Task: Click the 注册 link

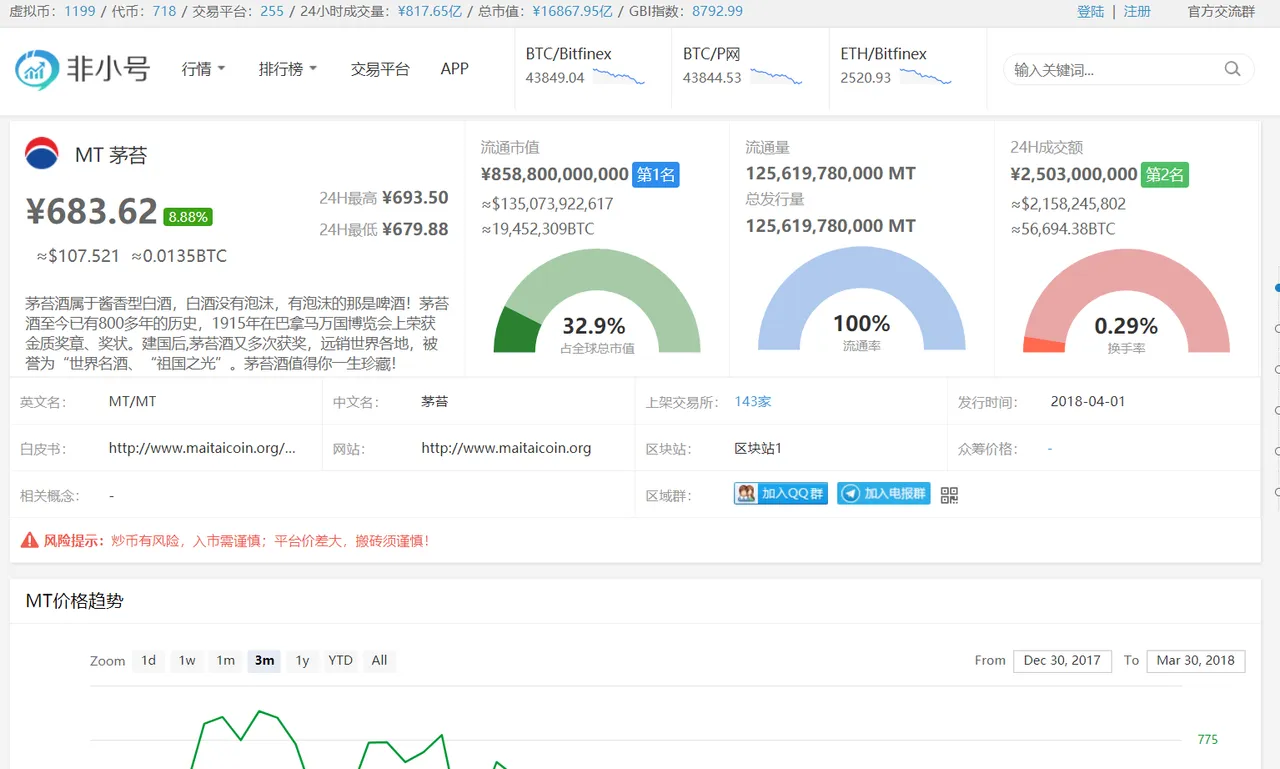Action: (x=1137, y=12)
